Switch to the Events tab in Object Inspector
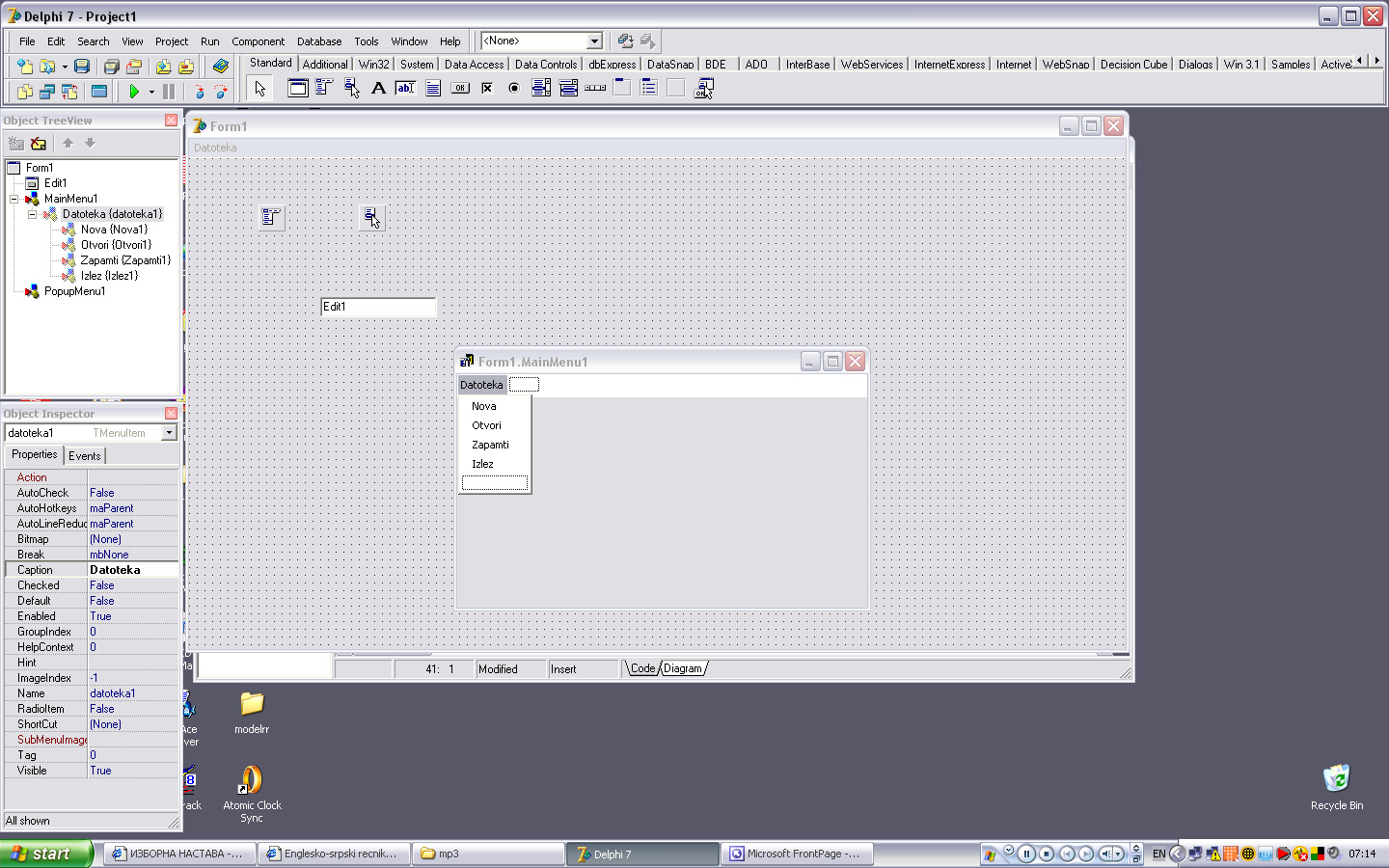This screenshot has width=1389, height=868. tap(84, 456)
